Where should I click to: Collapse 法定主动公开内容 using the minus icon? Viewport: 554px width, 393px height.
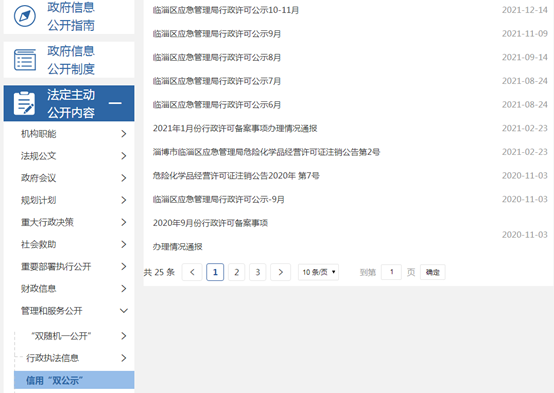tap(115, 103)
